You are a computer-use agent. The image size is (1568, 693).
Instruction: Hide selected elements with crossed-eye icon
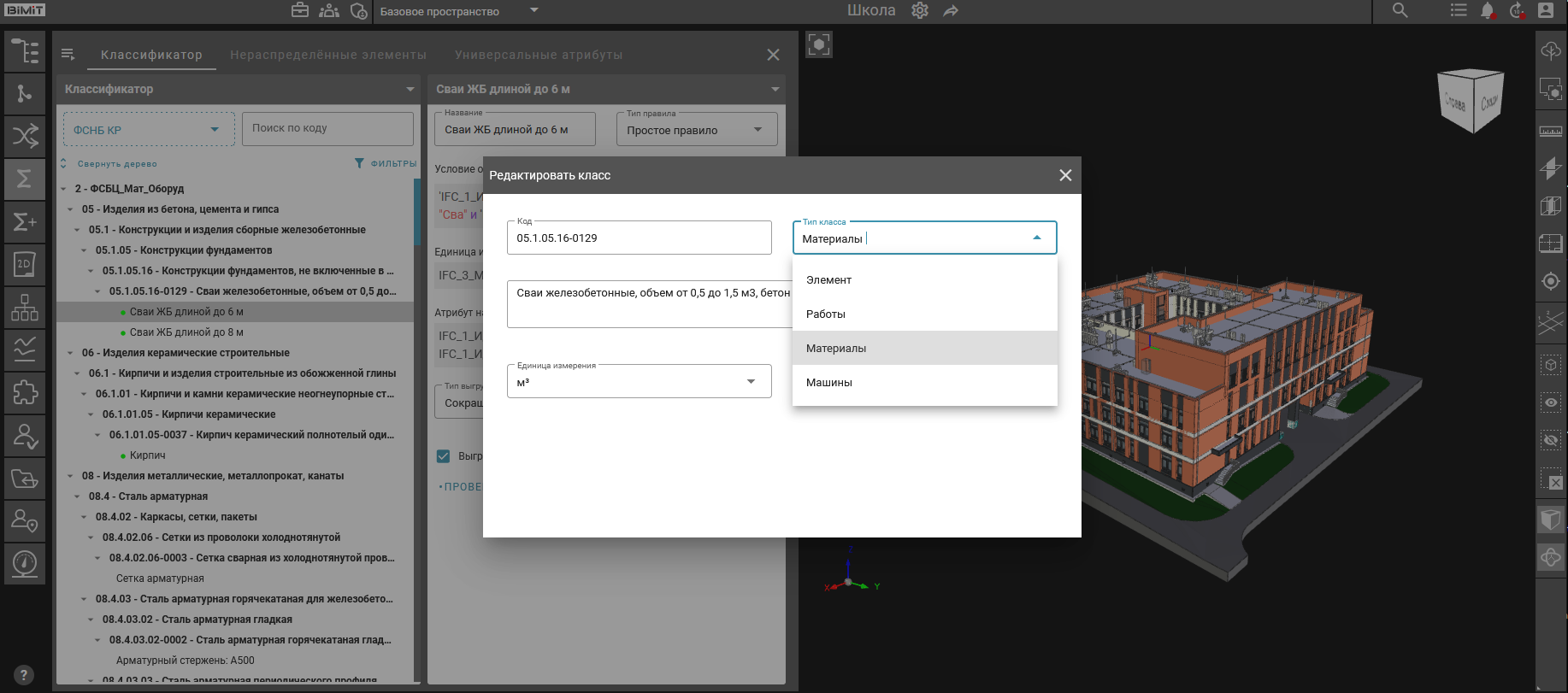(x=1551, y=440)
